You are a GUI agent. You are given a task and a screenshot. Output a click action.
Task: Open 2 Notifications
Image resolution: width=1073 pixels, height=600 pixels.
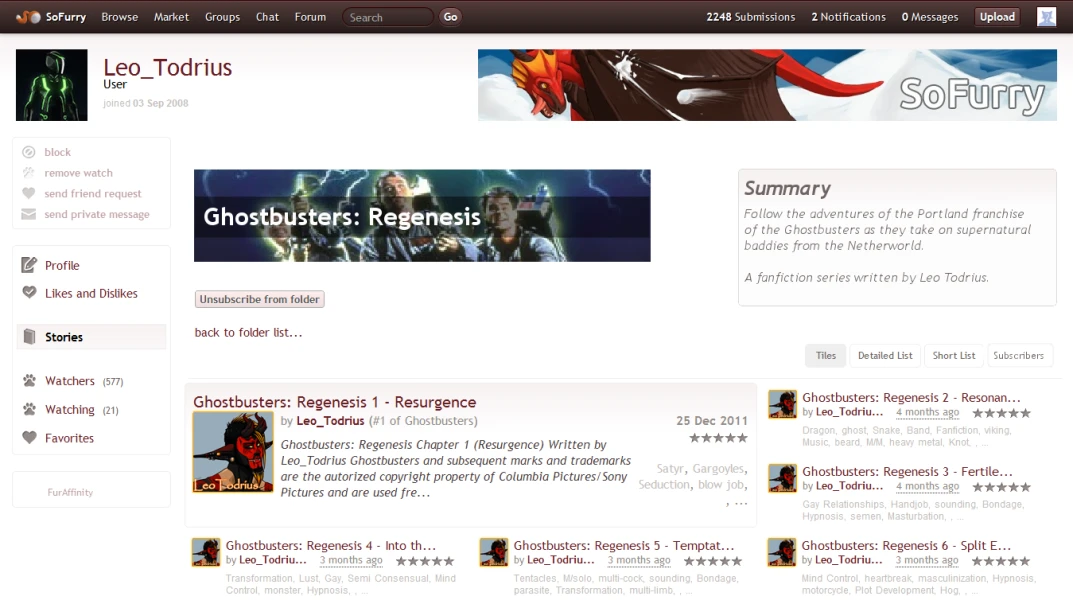tap(849, 17)
